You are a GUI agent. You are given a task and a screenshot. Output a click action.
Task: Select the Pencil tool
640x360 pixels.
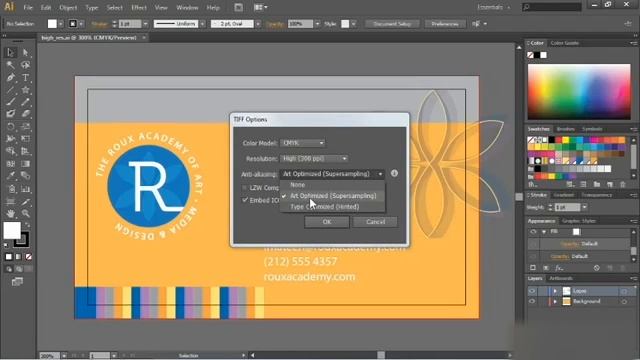pos(25,102)
